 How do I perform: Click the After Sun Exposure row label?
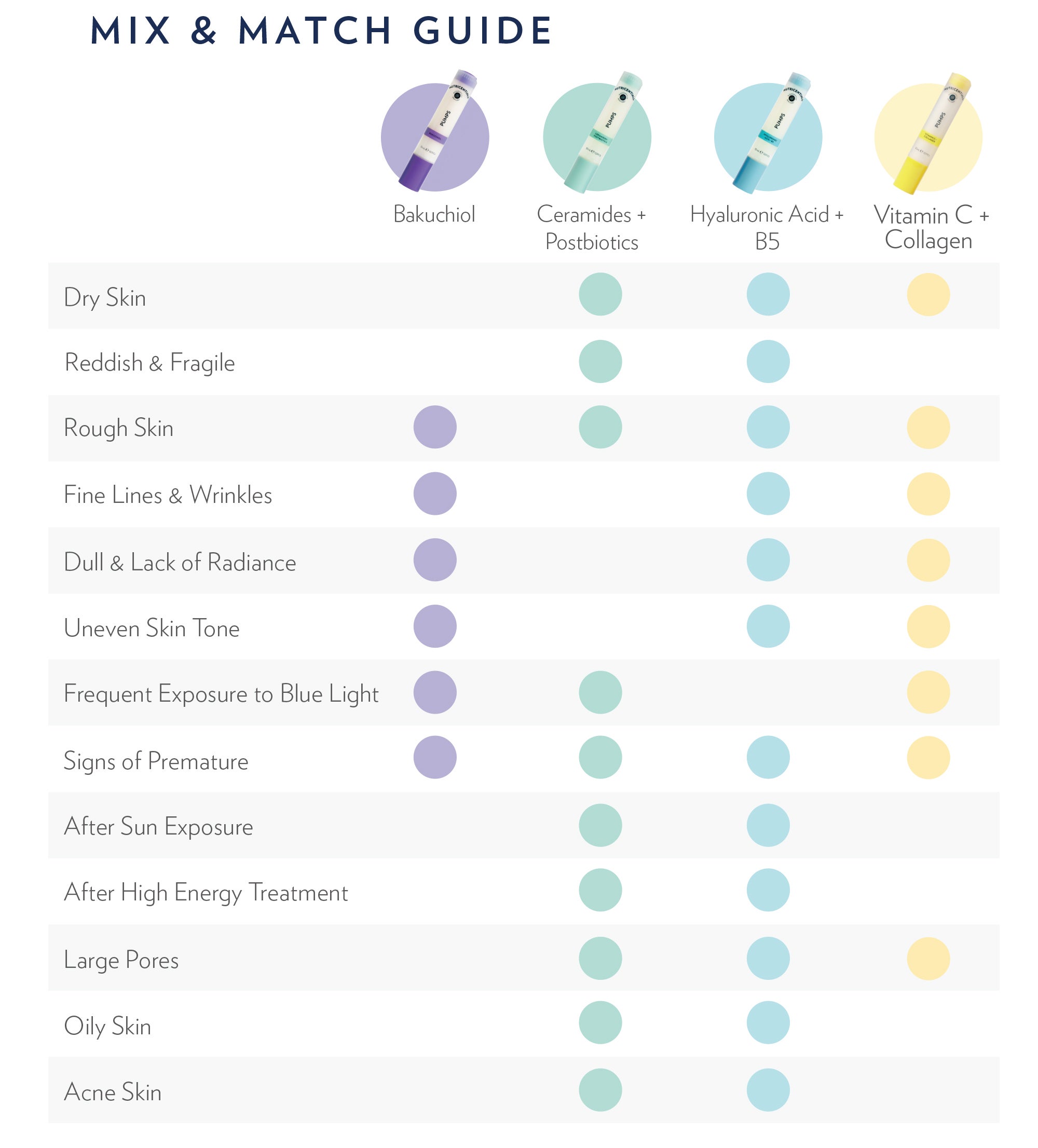(158, 827)
